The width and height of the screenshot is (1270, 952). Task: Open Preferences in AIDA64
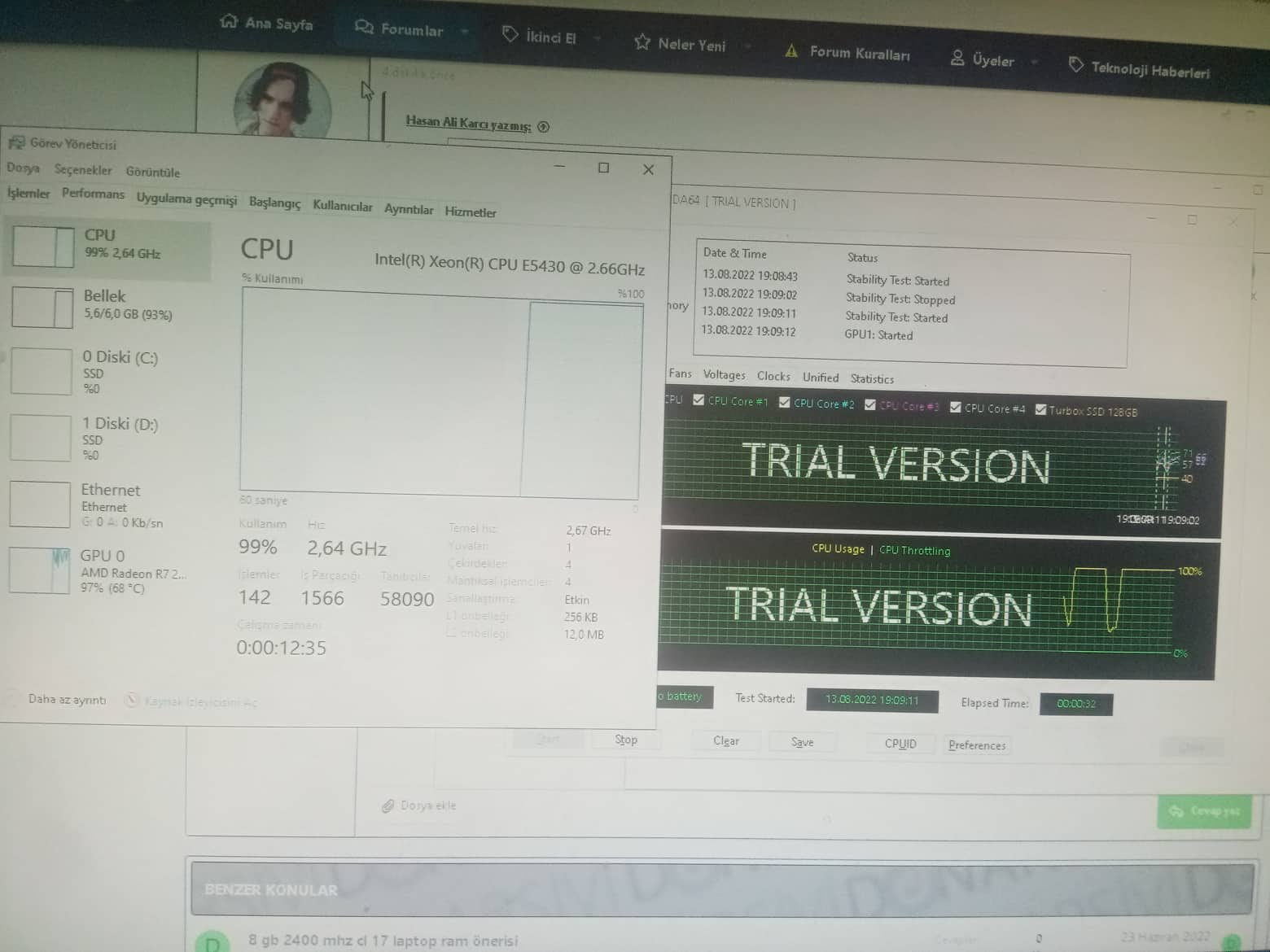pyautogui.click(x=977, y=745)
